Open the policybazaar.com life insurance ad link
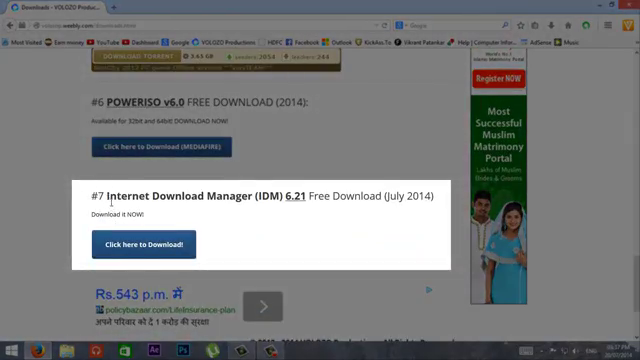 click(x=170, y=310)
